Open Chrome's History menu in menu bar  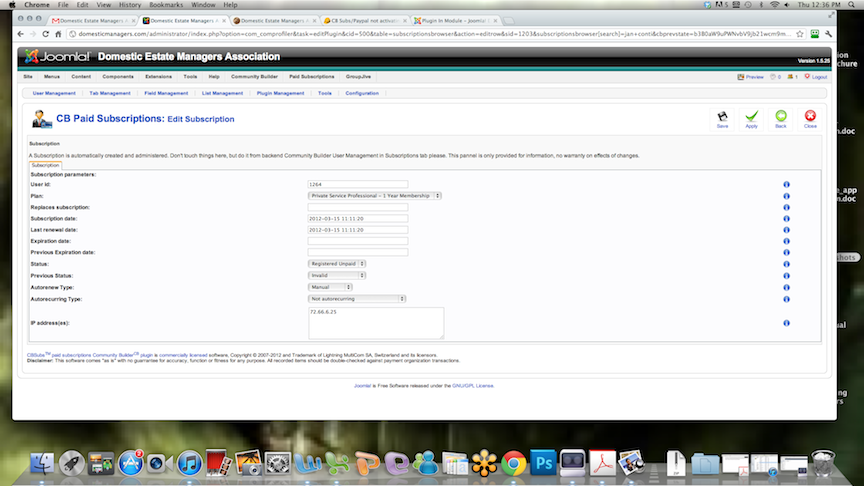(x=130, y=4)
